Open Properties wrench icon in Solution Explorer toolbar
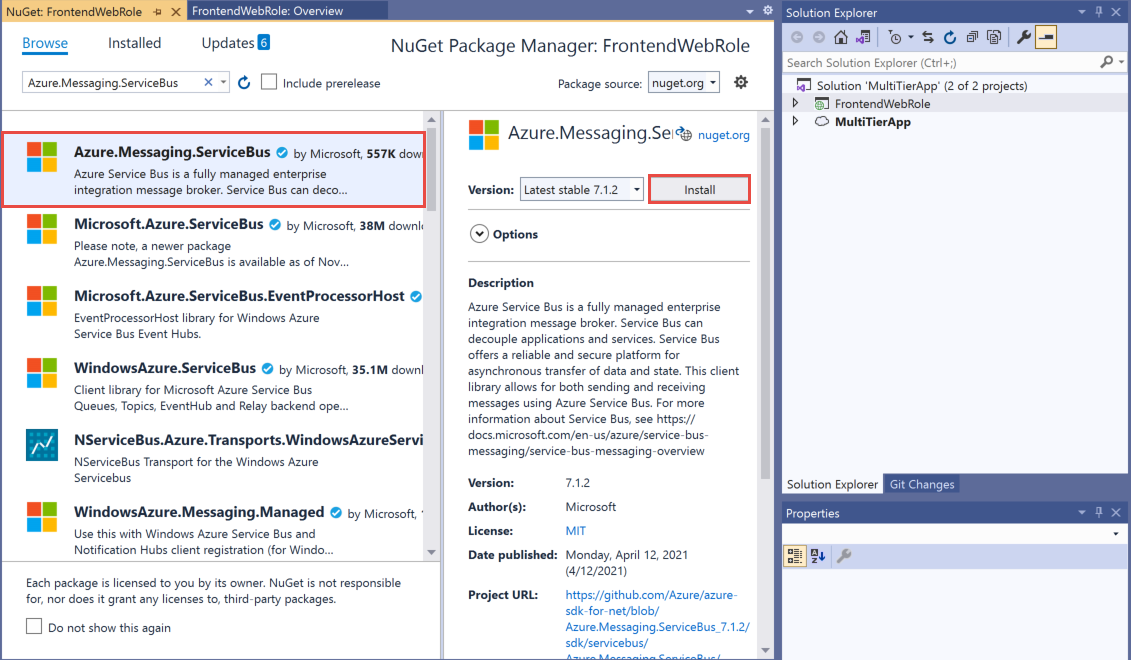 click(1024, 38)
